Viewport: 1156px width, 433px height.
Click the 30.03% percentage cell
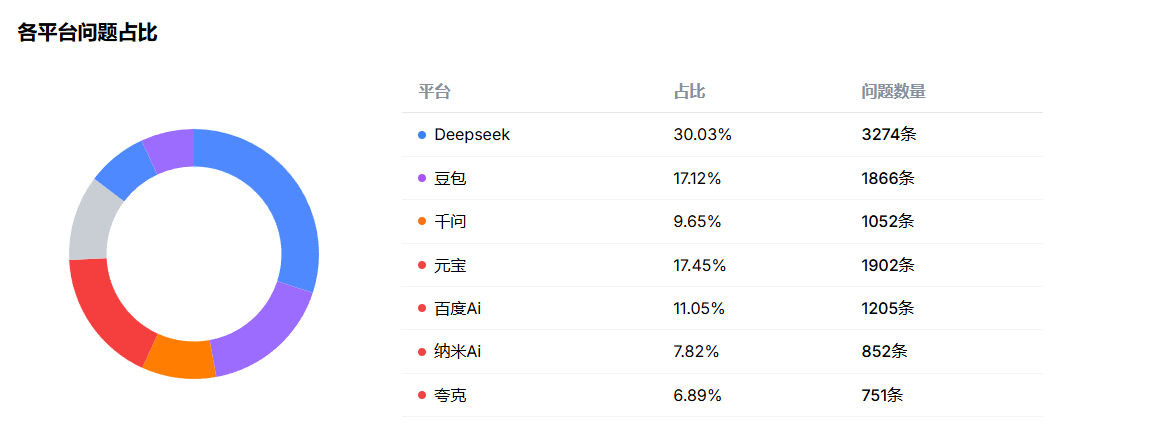click(703, 135)
